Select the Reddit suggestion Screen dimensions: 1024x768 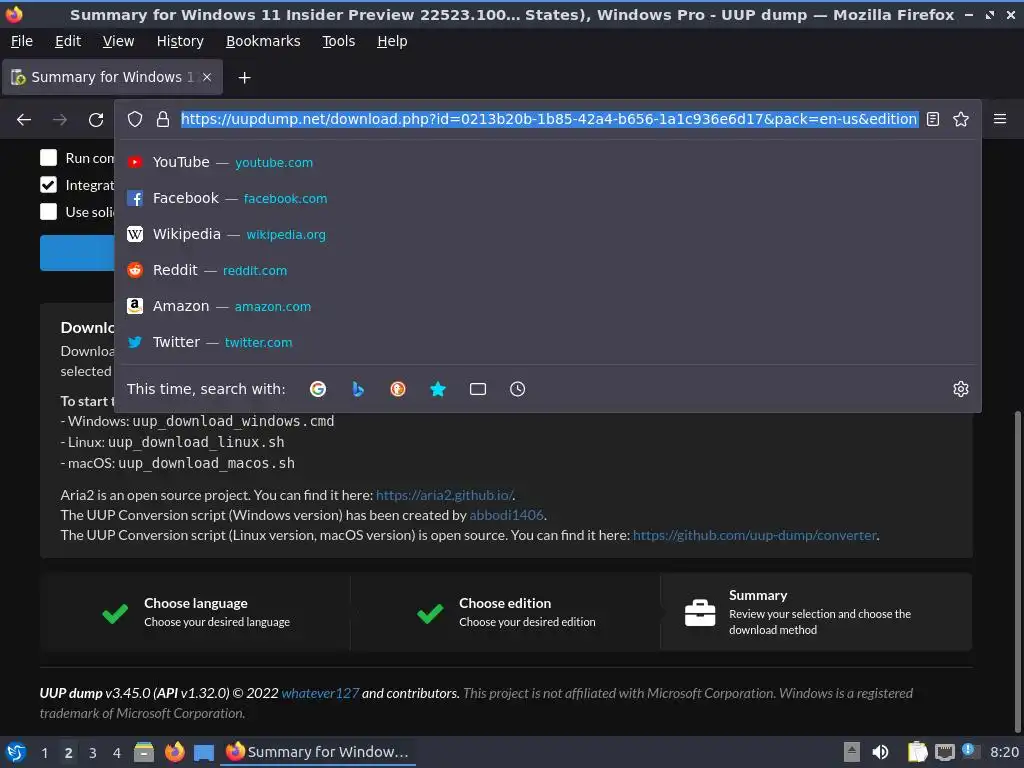tap(547, 270)
